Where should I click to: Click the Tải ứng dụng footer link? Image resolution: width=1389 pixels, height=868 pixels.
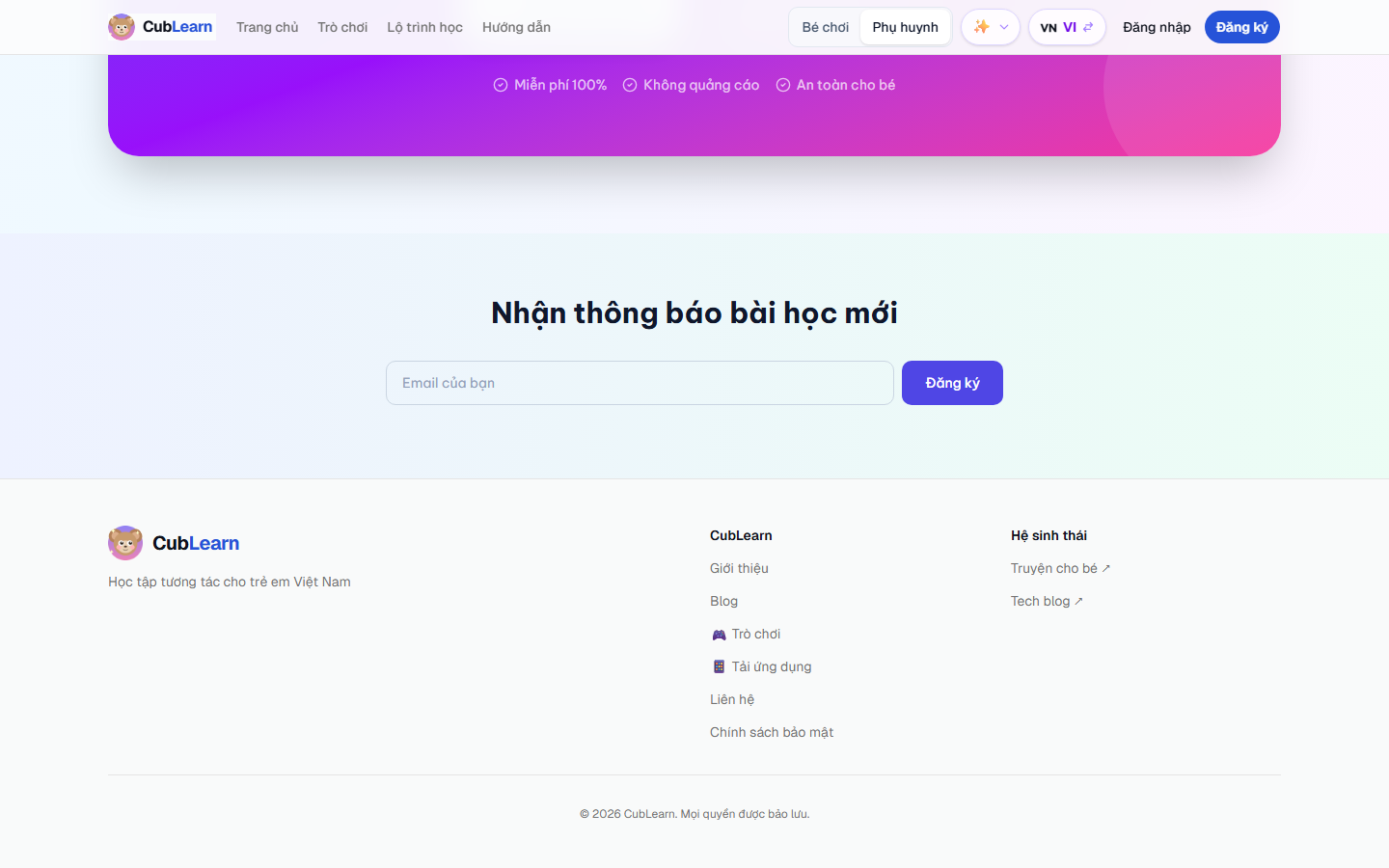(761, 666)
